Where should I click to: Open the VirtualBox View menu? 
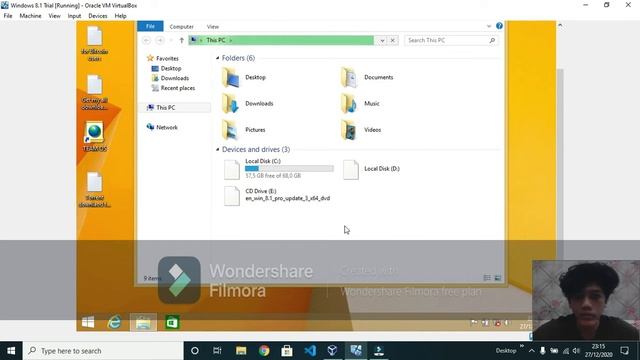54,16
